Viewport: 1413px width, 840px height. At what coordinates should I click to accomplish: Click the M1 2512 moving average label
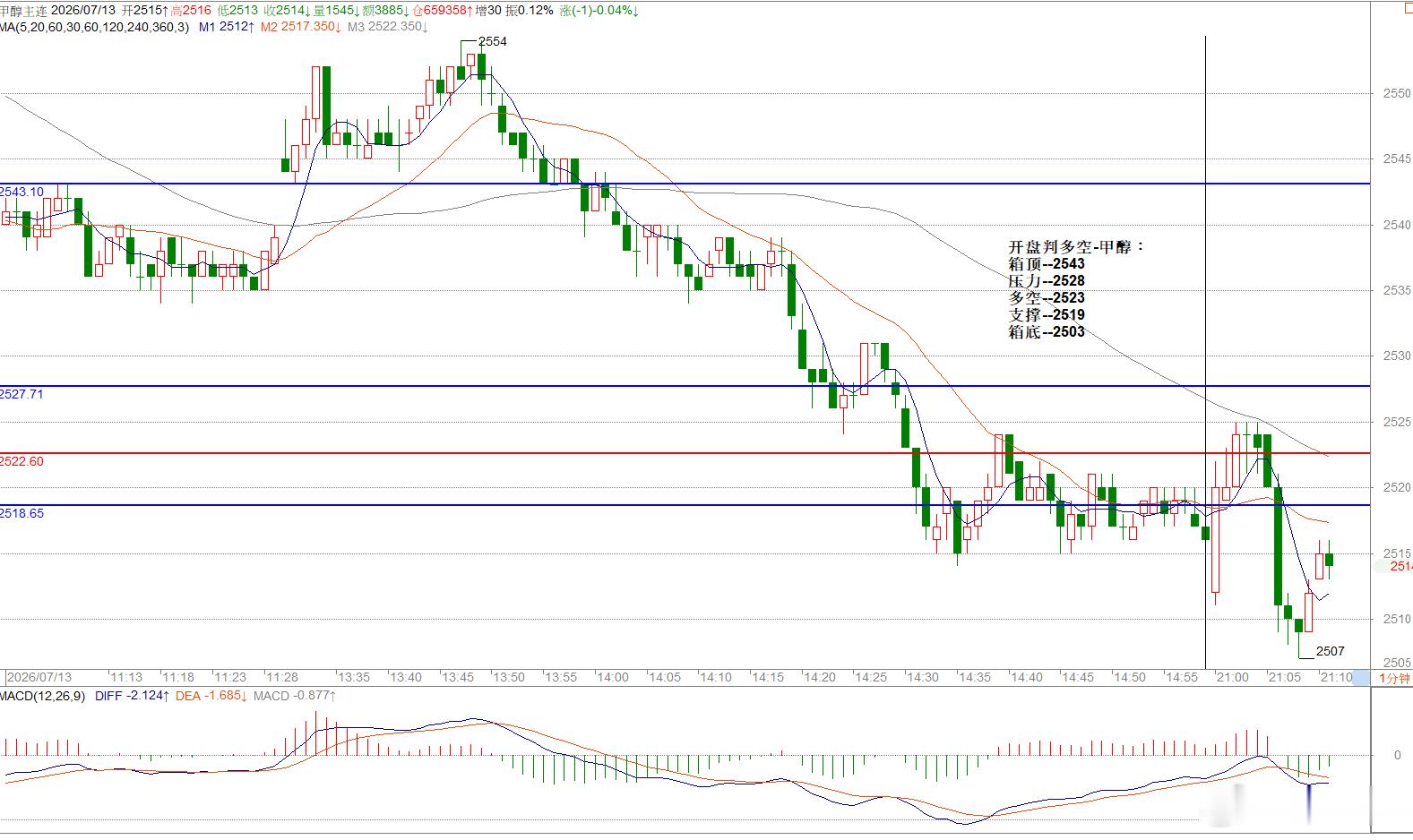click(227, 27)
